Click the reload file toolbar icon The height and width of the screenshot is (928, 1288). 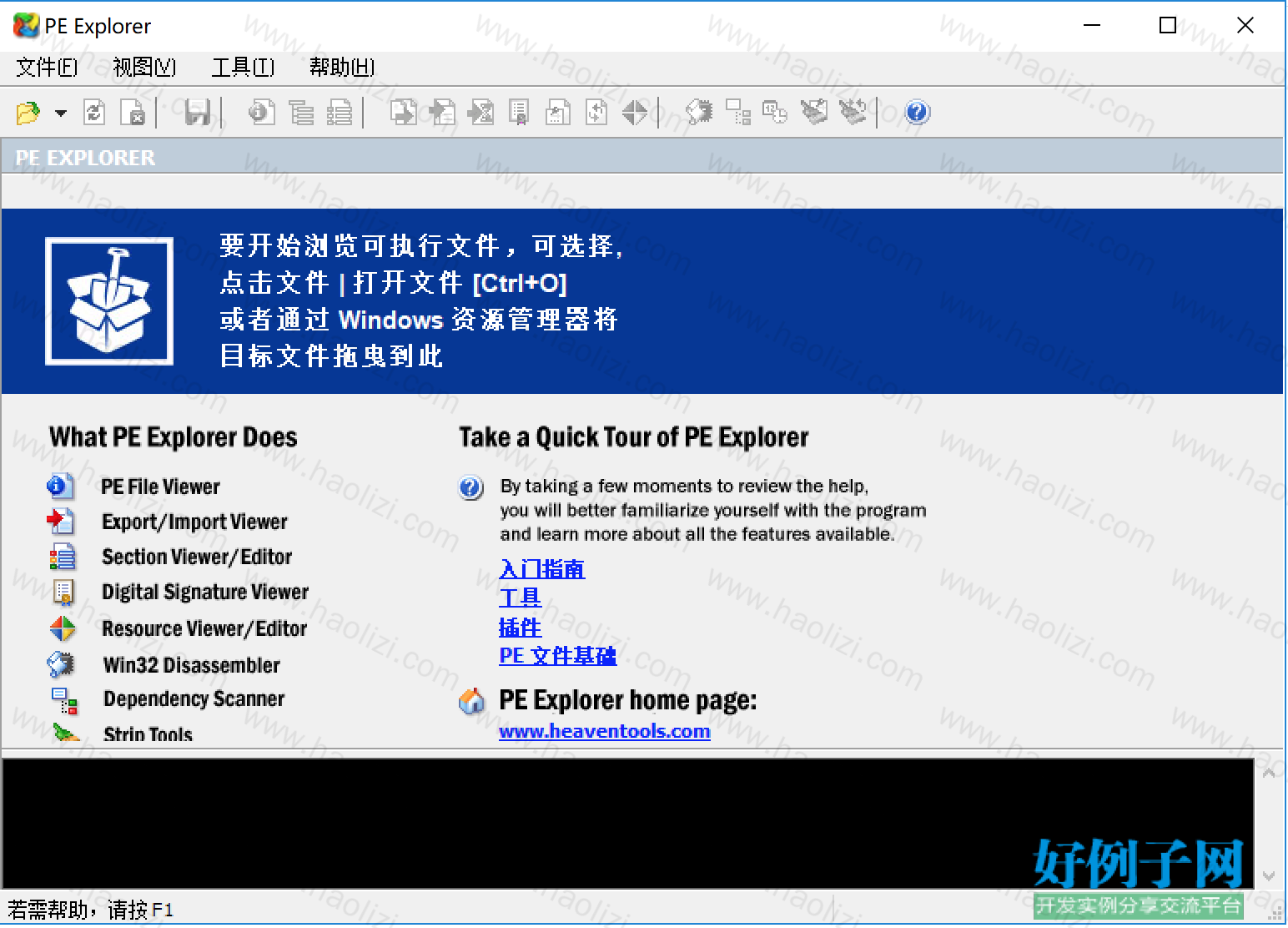coord(94,112)
